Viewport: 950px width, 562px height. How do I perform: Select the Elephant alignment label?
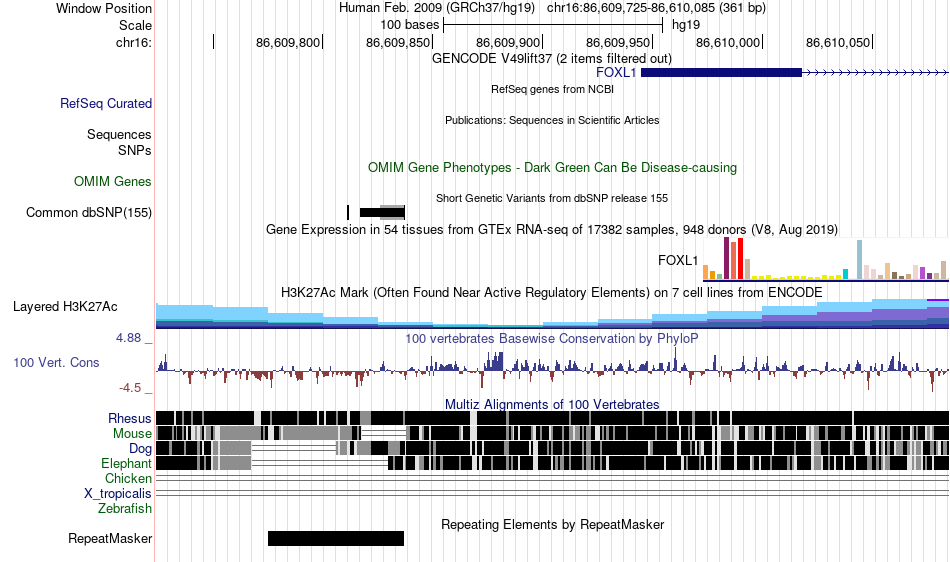click(x=126, y=463)
